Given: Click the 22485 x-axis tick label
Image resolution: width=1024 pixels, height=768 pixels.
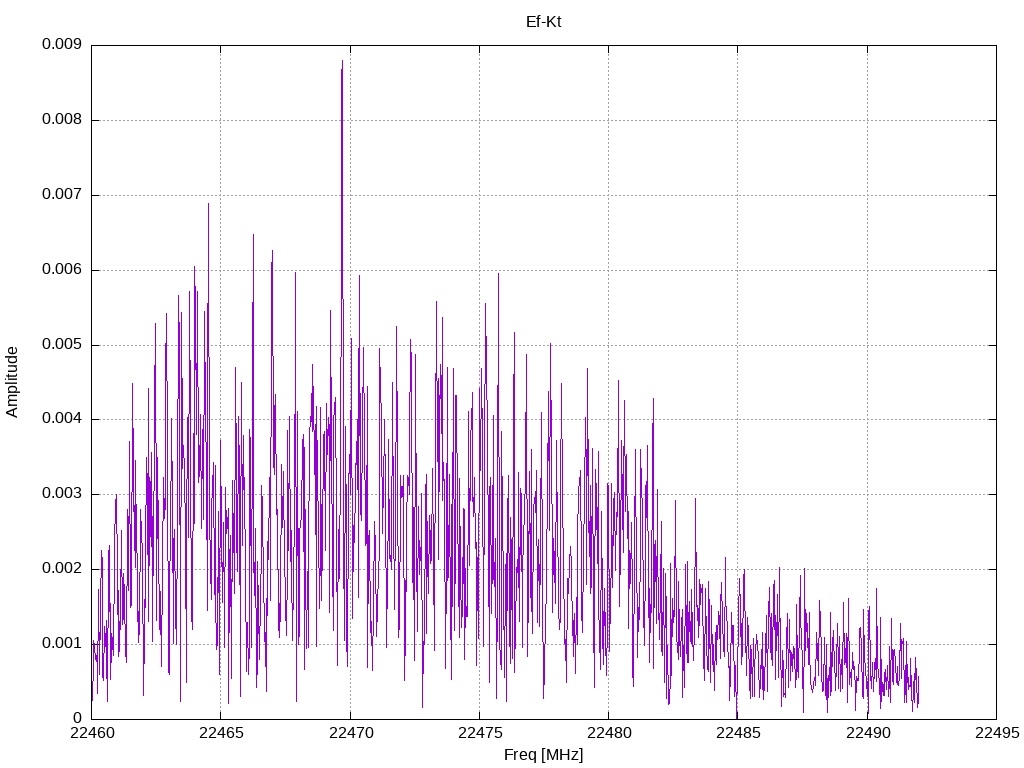Looking at the screenshot, I should pyautogui.click(x=738, y=733).
